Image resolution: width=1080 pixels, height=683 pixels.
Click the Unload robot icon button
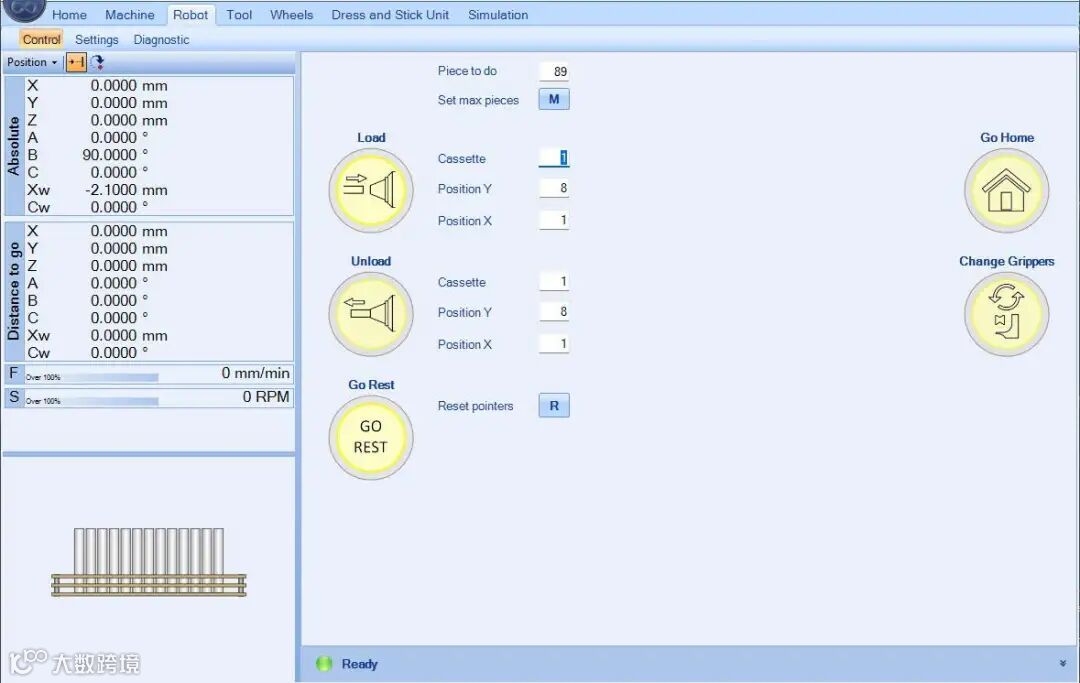coord(371,314)
